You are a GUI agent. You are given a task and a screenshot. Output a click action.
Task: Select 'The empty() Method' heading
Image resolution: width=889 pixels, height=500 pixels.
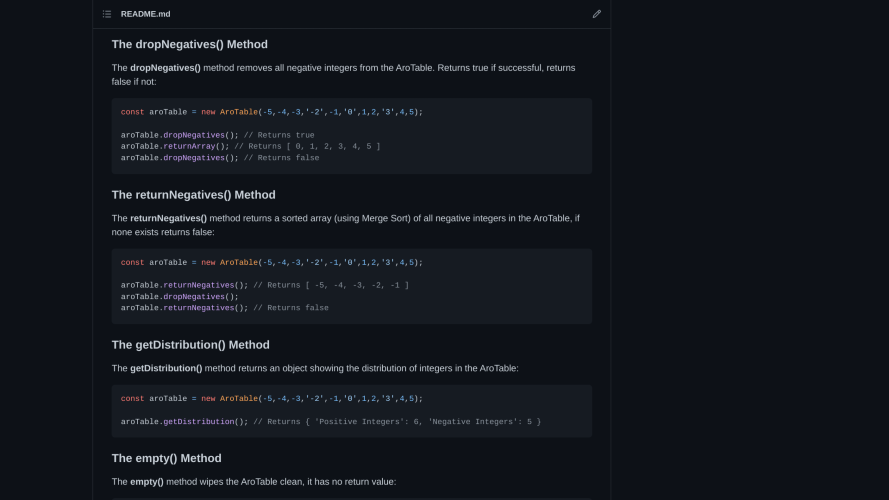pos(166,458)
